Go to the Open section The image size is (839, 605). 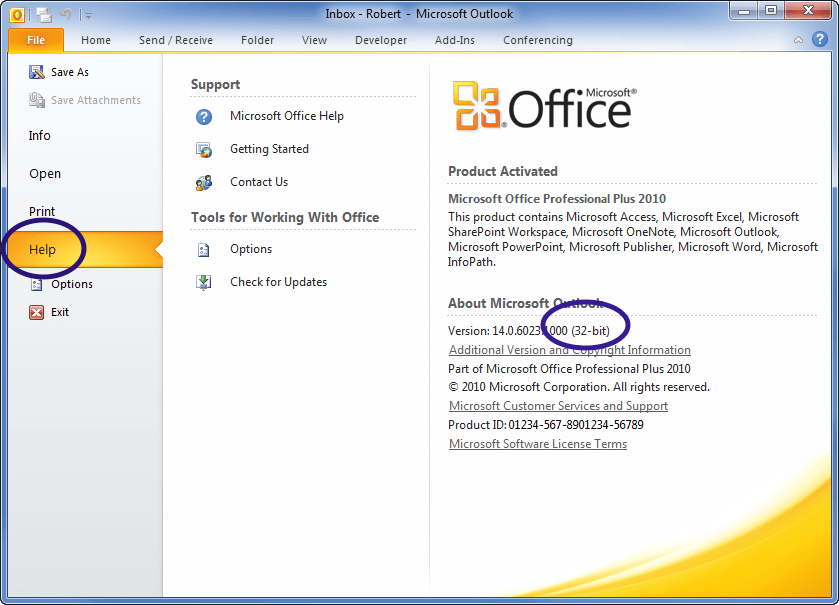coord(45,174)
